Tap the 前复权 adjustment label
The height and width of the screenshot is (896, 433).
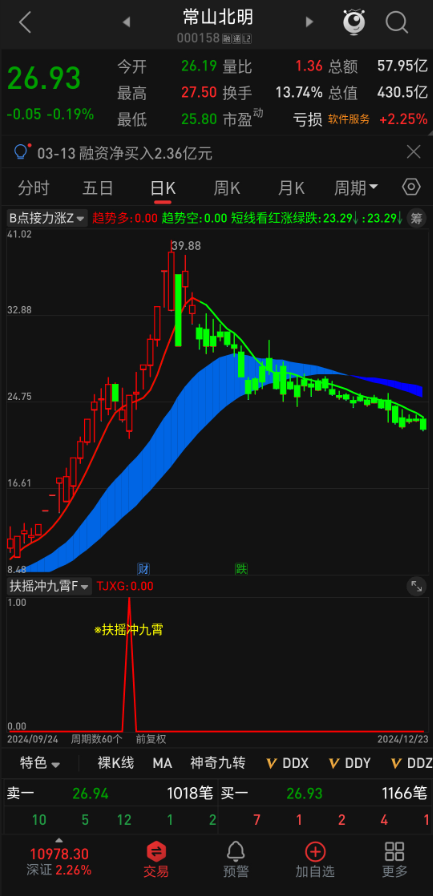coord(151,739)
